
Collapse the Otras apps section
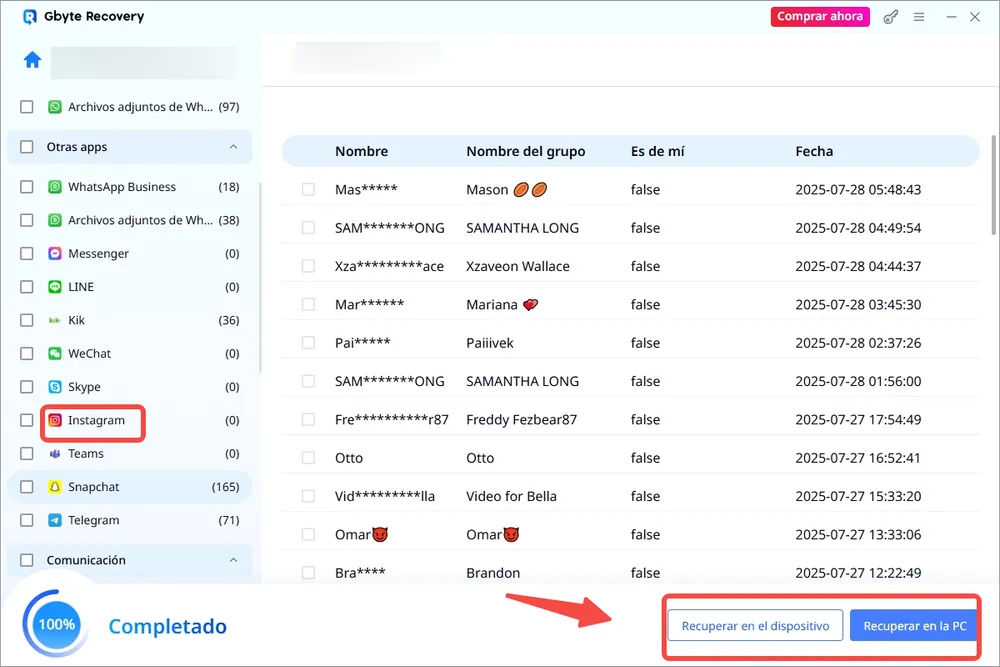233,147
